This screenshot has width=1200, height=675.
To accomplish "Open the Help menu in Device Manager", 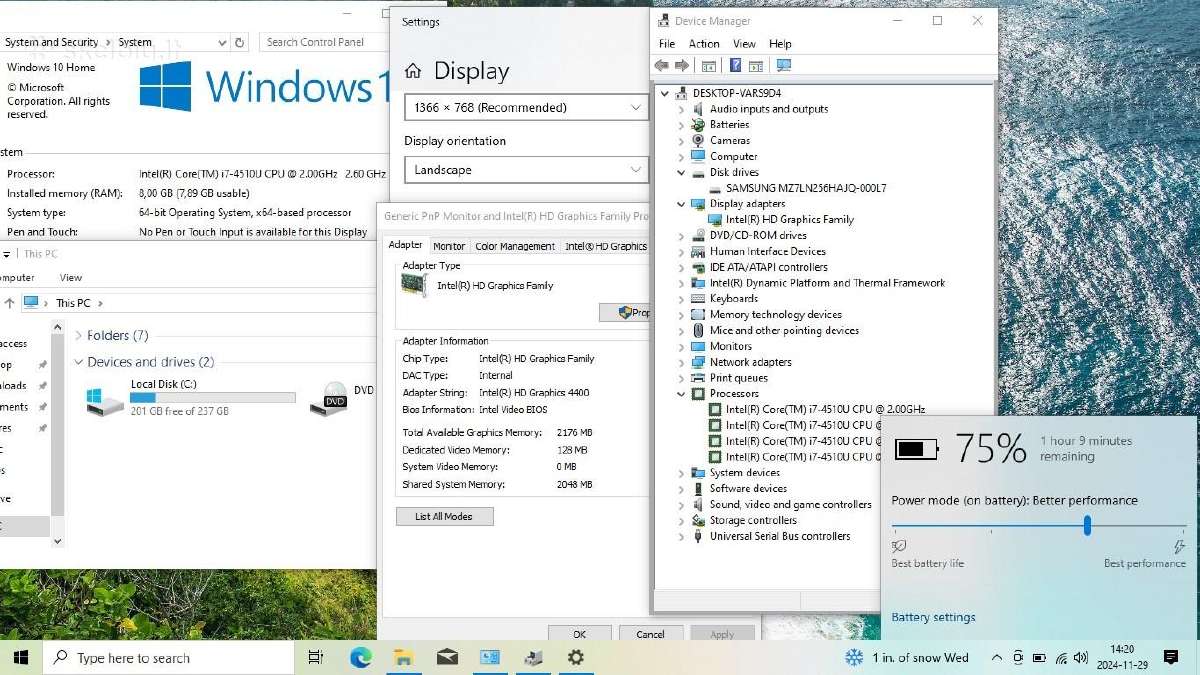I will [x=780, y=44].
